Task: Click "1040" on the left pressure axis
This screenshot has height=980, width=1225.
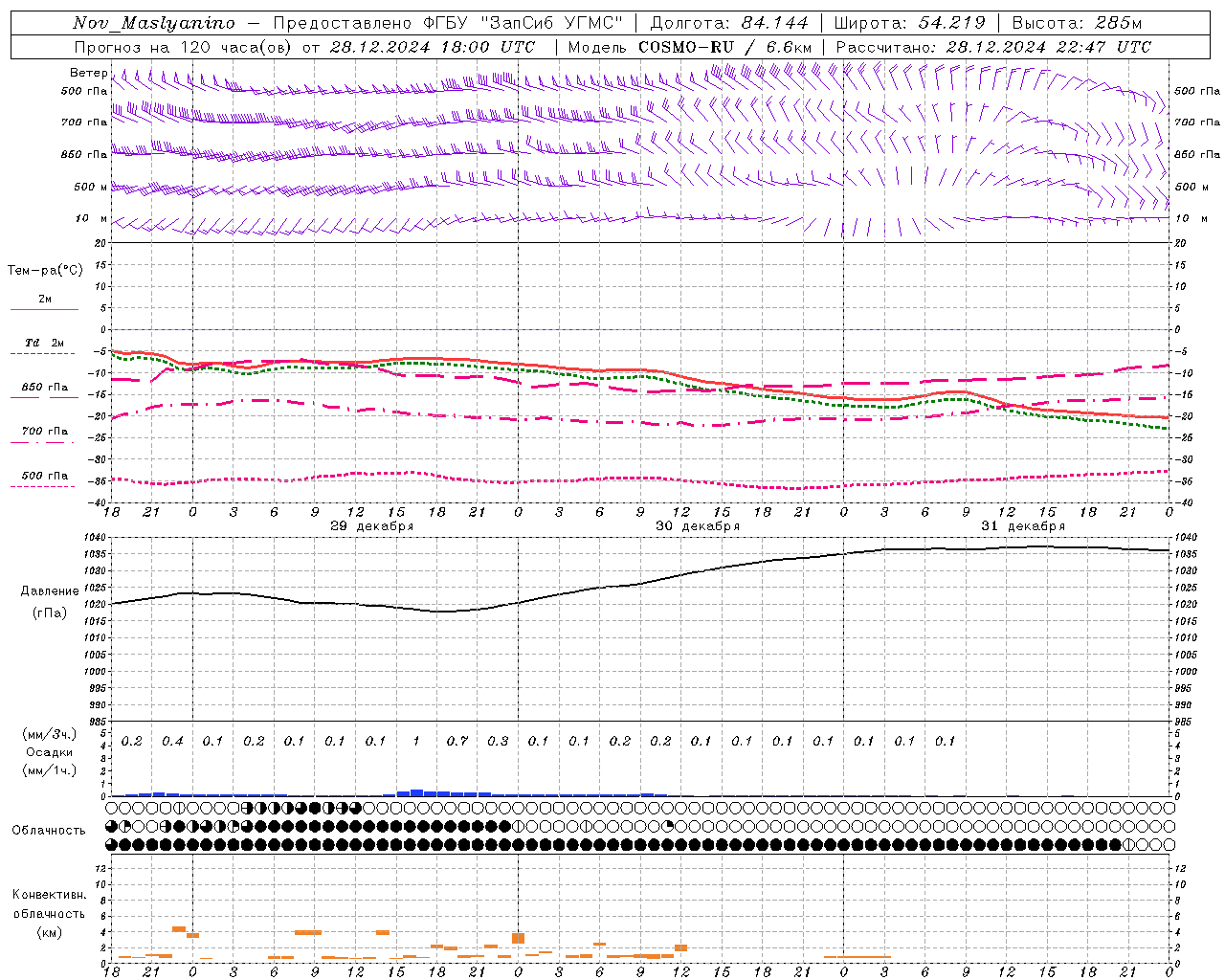Action: coord(96,538)
